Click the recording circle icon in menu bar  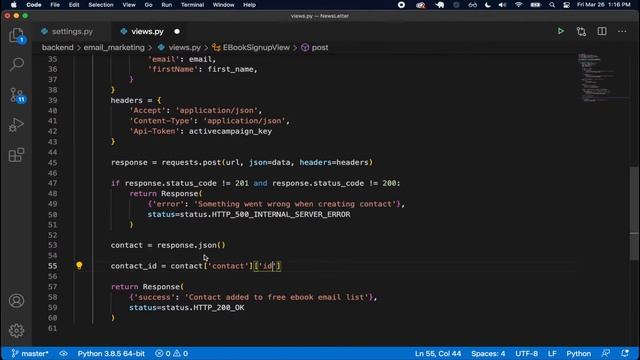[401, 5]
